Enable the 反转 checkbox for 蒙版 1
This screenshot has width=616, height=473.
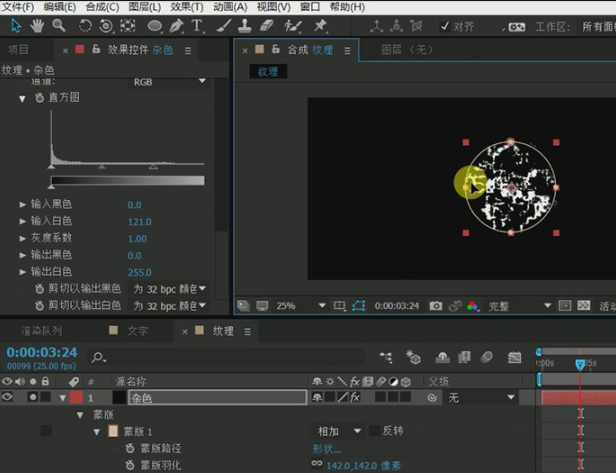click(x=374, y=431)
